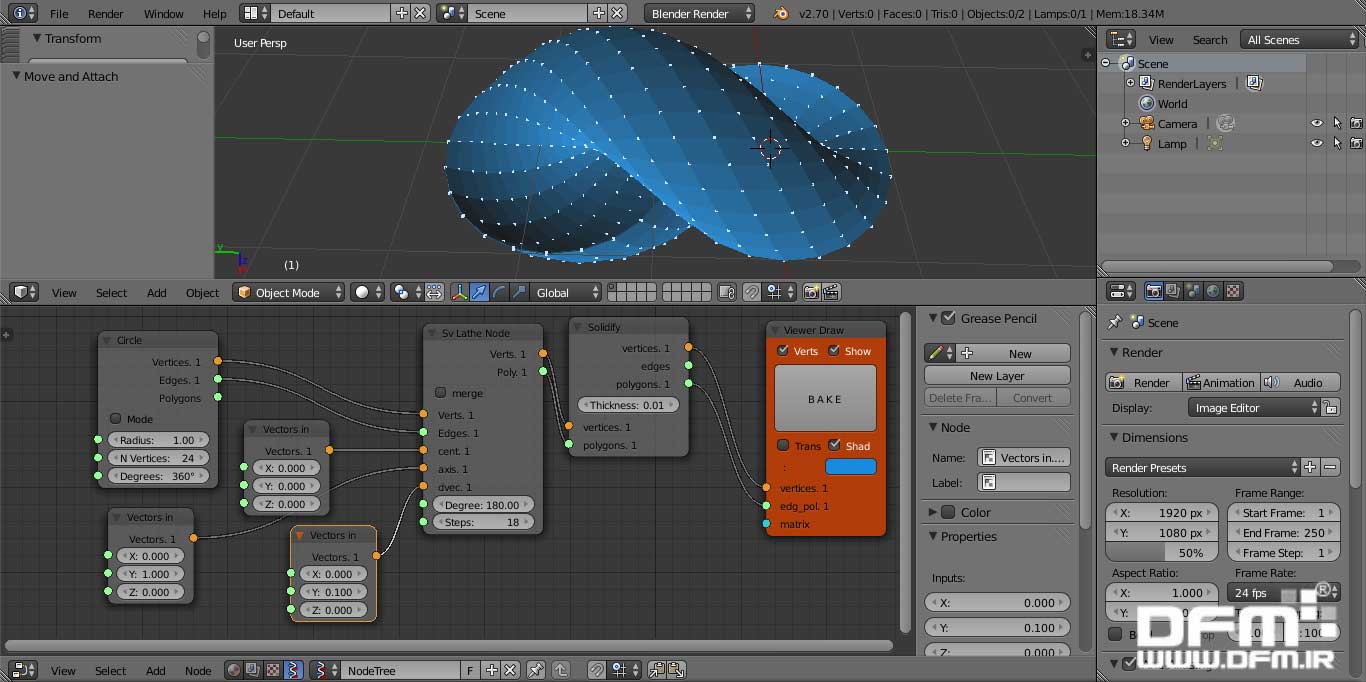Open the 24 fps frame rate dropdown
The height and width of the screenshot is (682, 1366).
click(1283, 592)
